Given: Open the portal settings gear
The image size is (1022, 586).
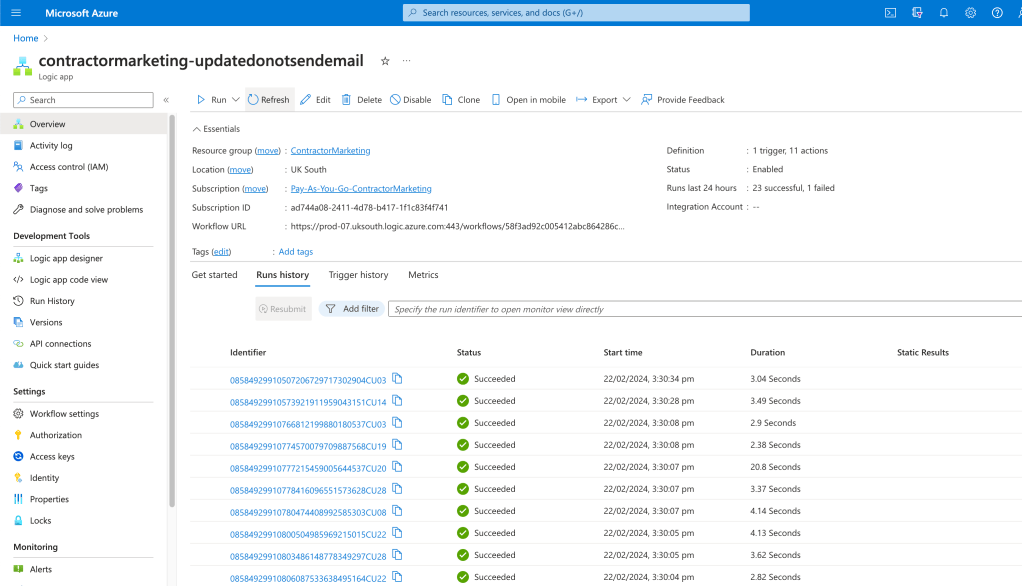Looking at the screenshot, I should [x=971, y=12].
